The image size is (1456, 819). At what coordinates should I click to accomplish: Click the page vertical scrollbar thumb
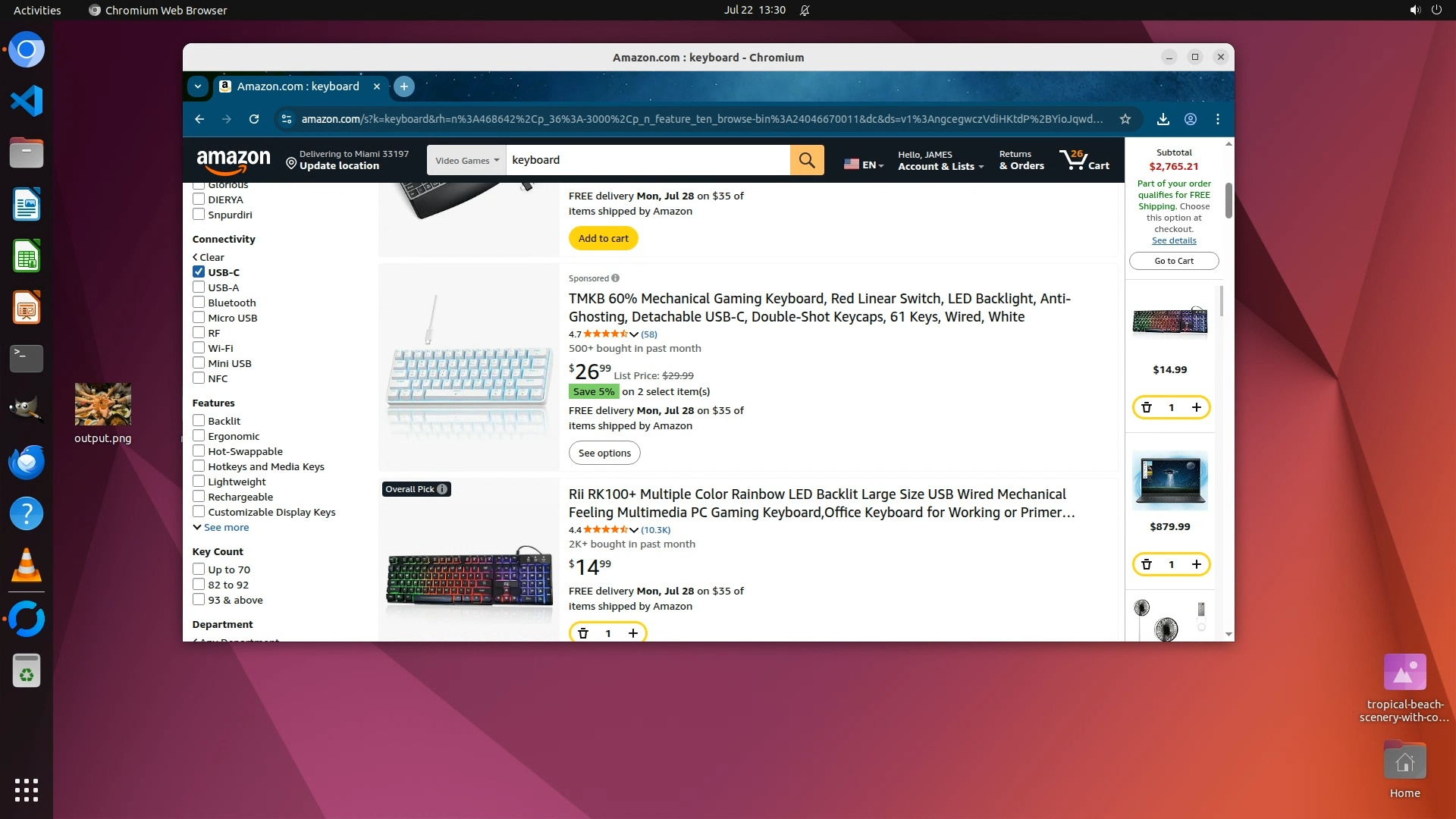pos(1228,200)
